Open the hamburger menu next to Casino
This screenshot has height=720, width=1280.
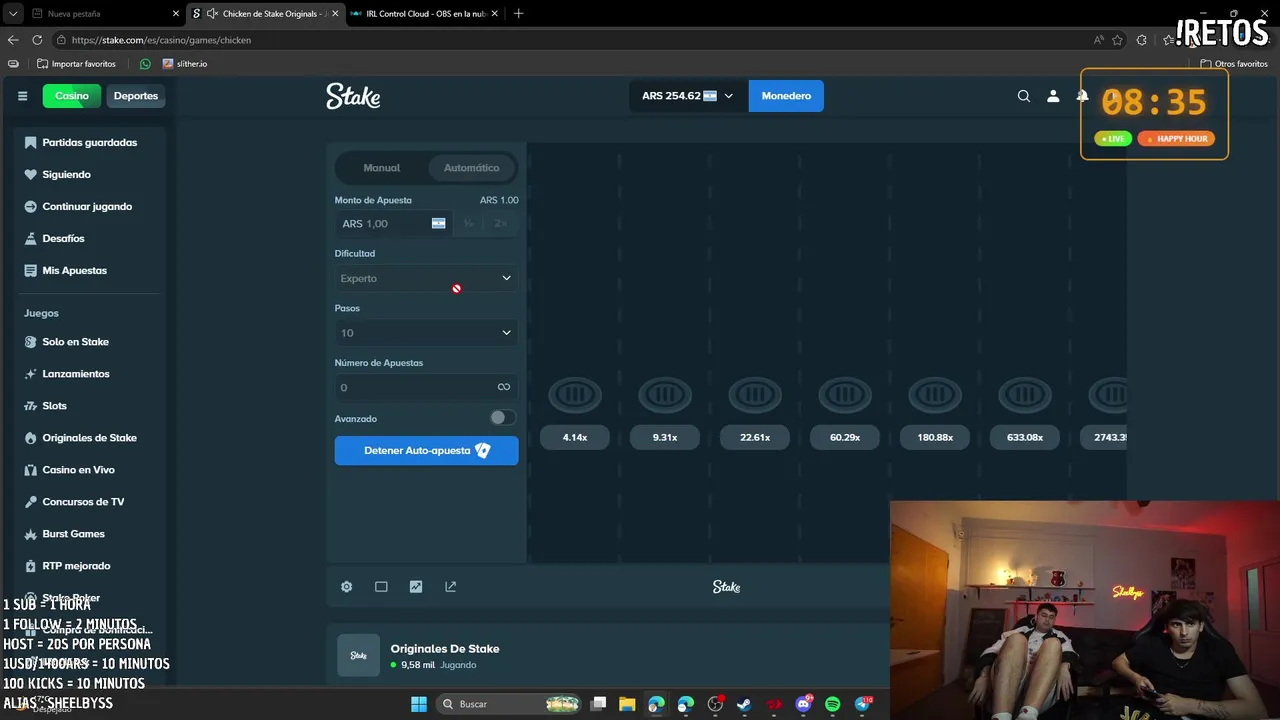[x=22, y=96]
